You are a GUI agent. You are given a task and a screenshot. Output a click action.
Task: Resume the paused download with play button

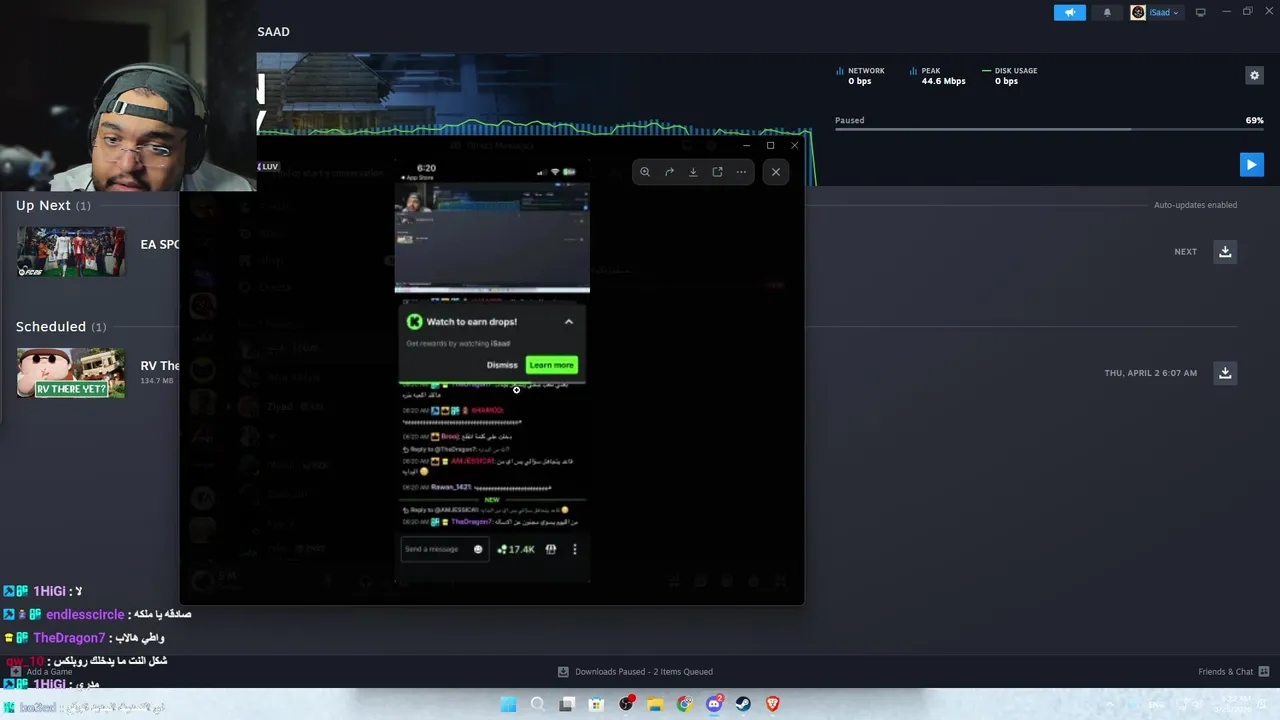1251,165
